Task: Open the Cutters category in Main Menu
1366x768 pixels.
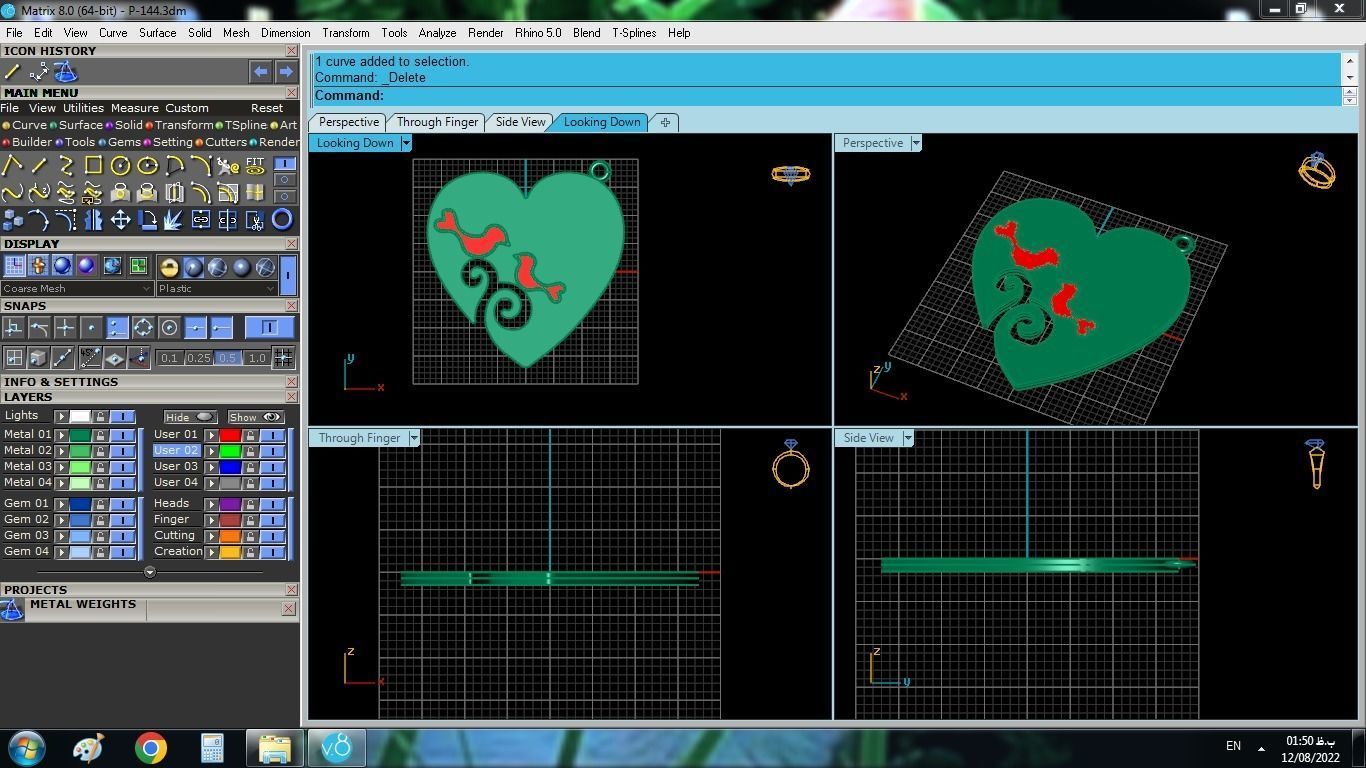Action: pos(222,142)
